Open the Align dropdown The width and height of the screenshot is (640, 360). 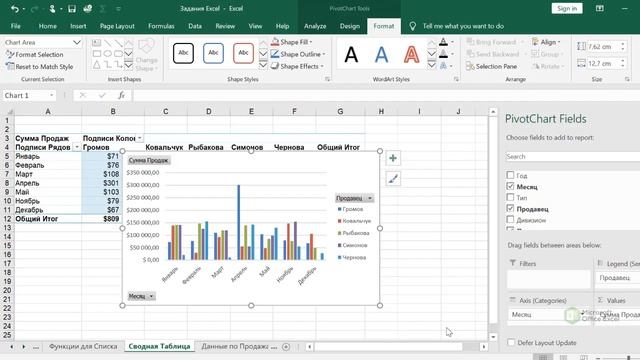[x=559, y=42]
